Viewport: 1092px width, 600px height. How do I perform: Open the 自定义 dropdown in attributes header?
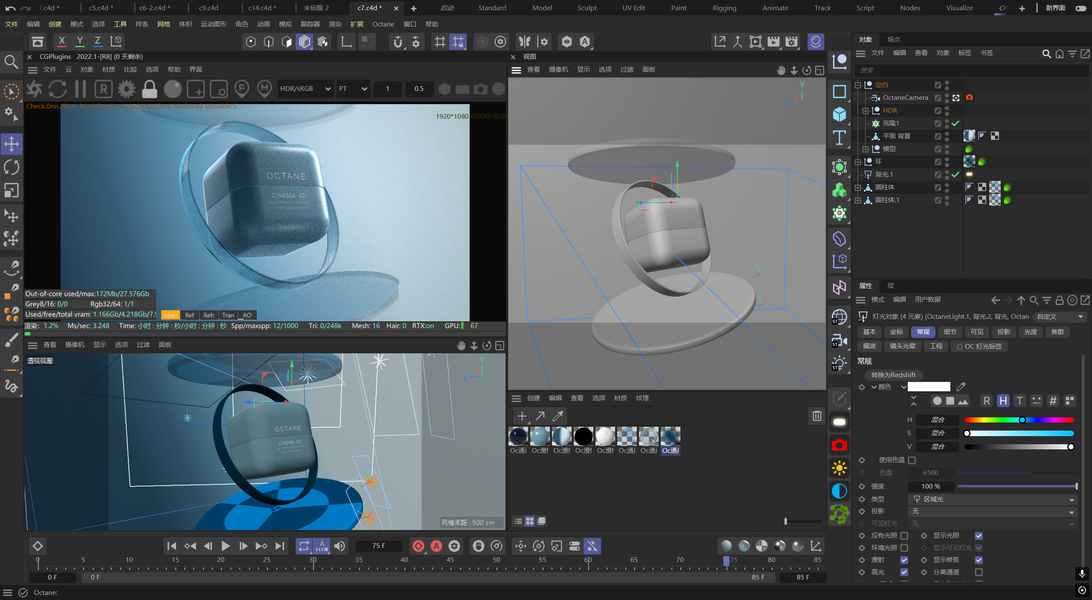pyautogui.click(x=1059, y=317)
